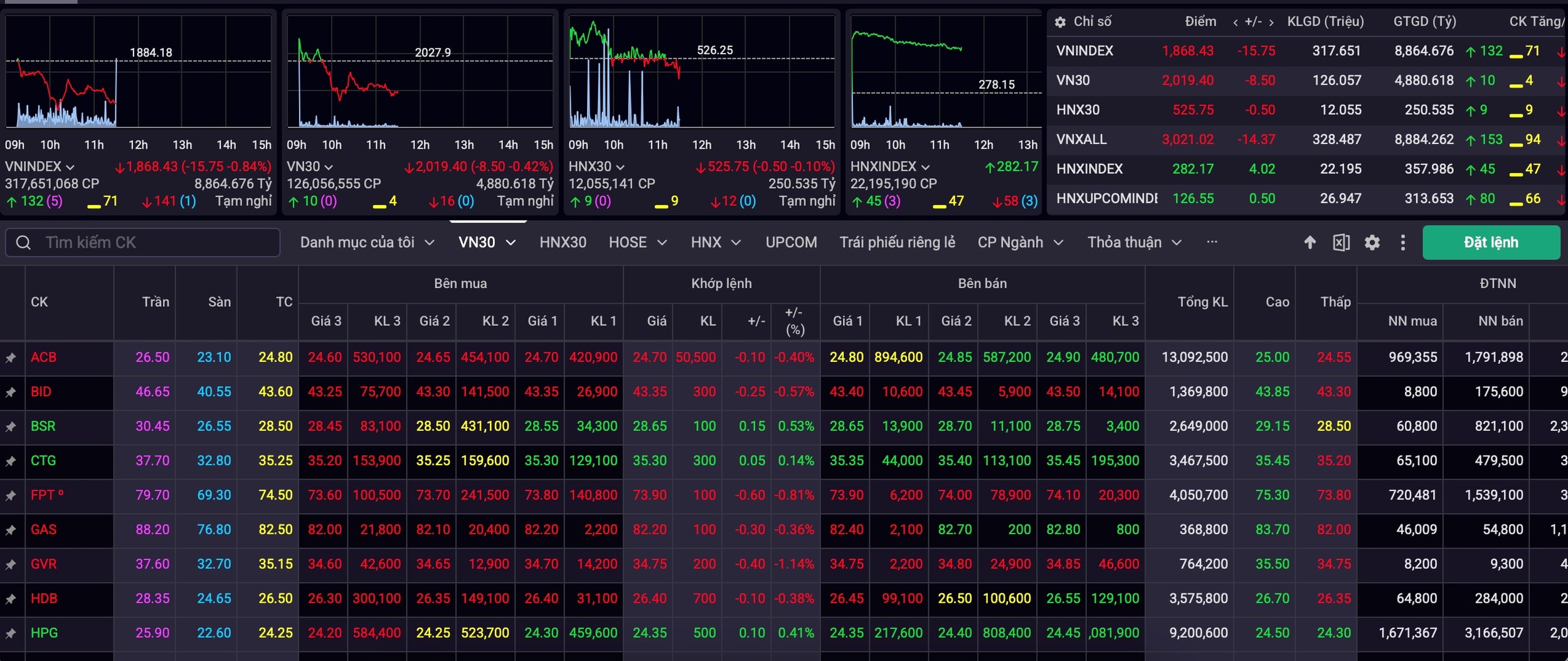The height and width of the screenshot is (661, 1568).
Task: Export the table to Excel
Action: coord(1341,242)
